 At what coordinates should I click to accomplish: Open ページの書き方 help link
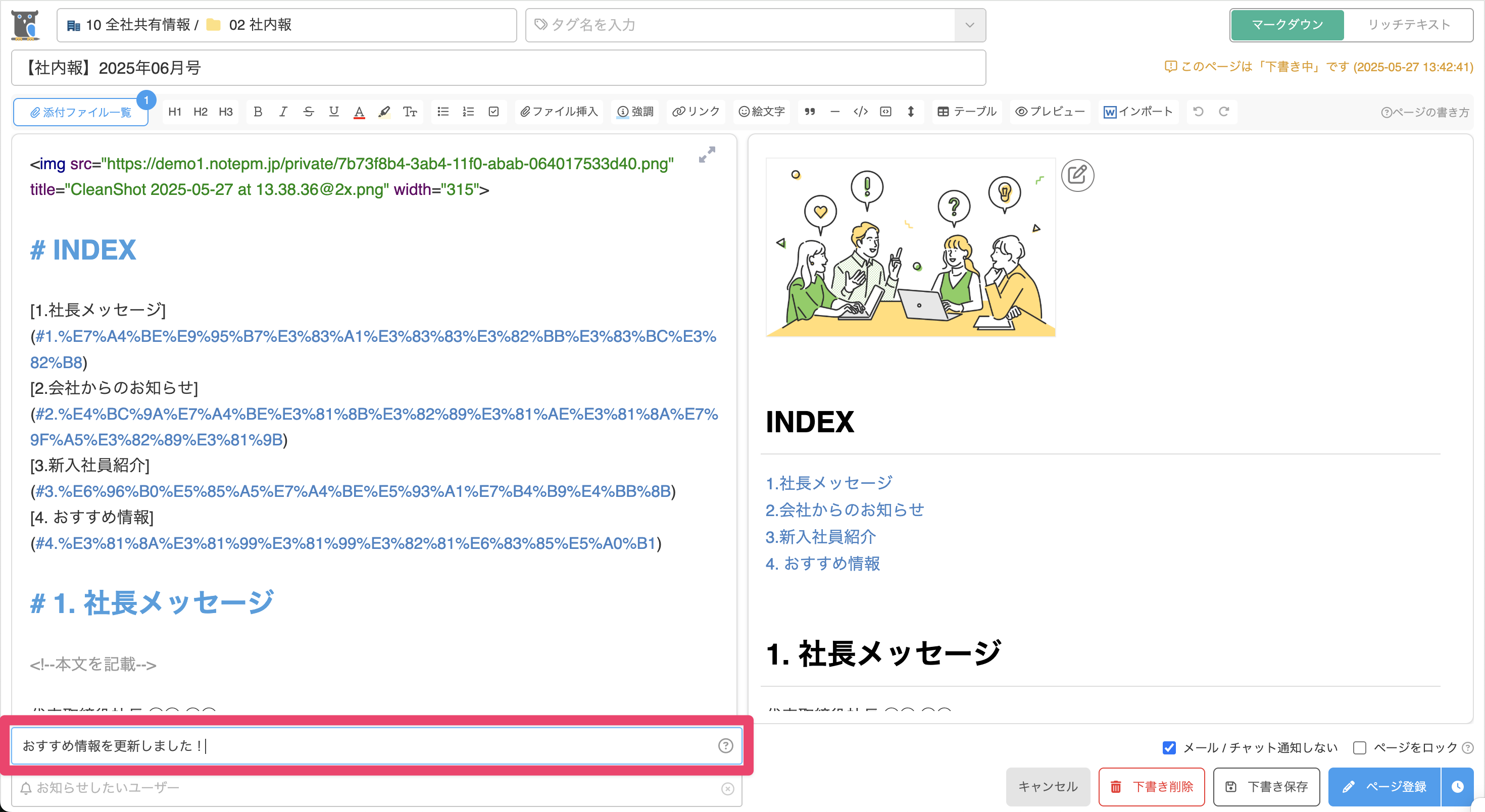click(x=1424, y=113)
